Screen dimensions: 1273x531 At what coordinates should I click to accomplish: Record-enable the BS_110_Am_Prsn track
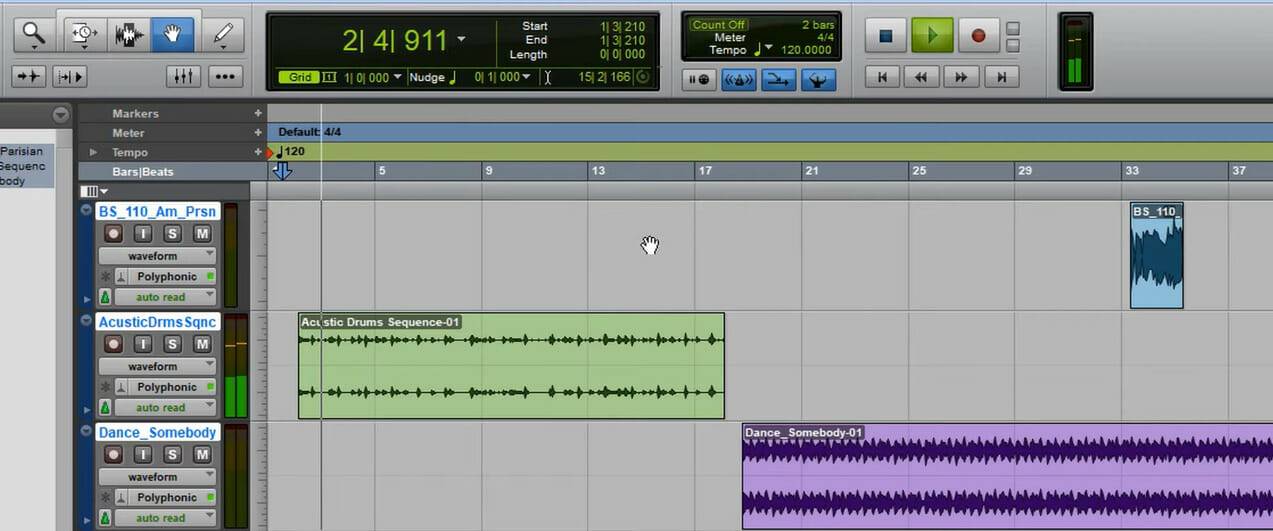114,233
